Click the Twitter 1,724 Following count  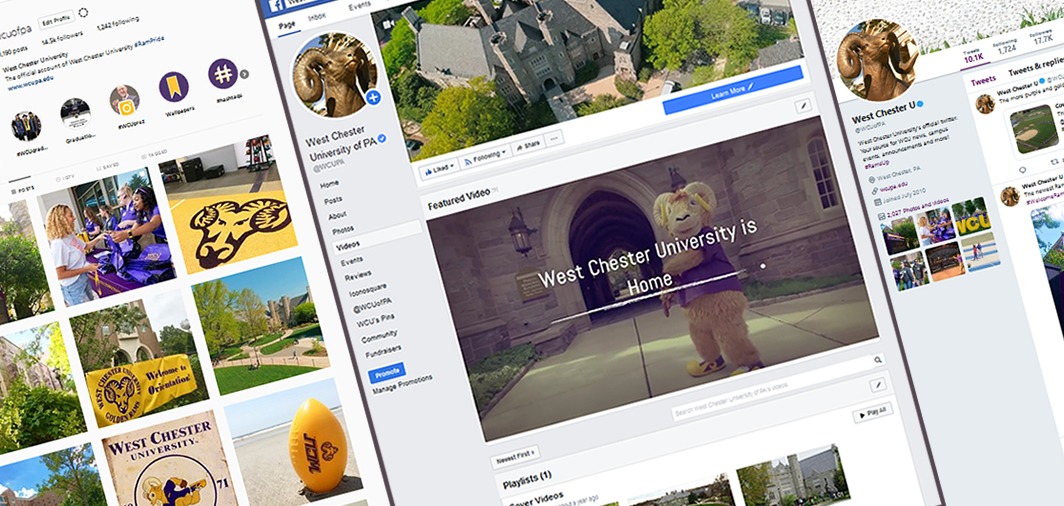[x=1006, y=47]
